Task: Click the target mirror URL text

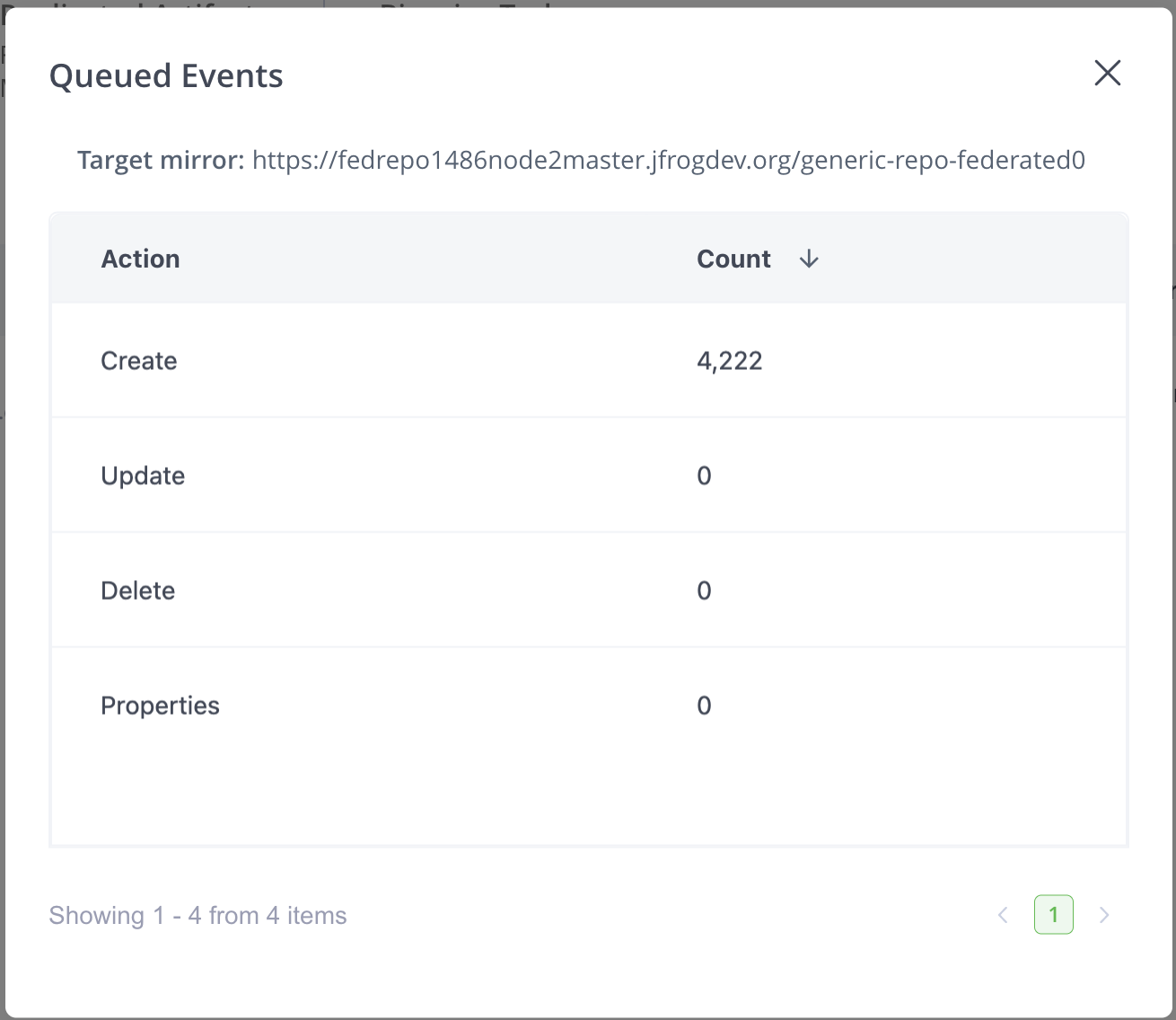Action: pyautogui.click(x=669, y=160)
